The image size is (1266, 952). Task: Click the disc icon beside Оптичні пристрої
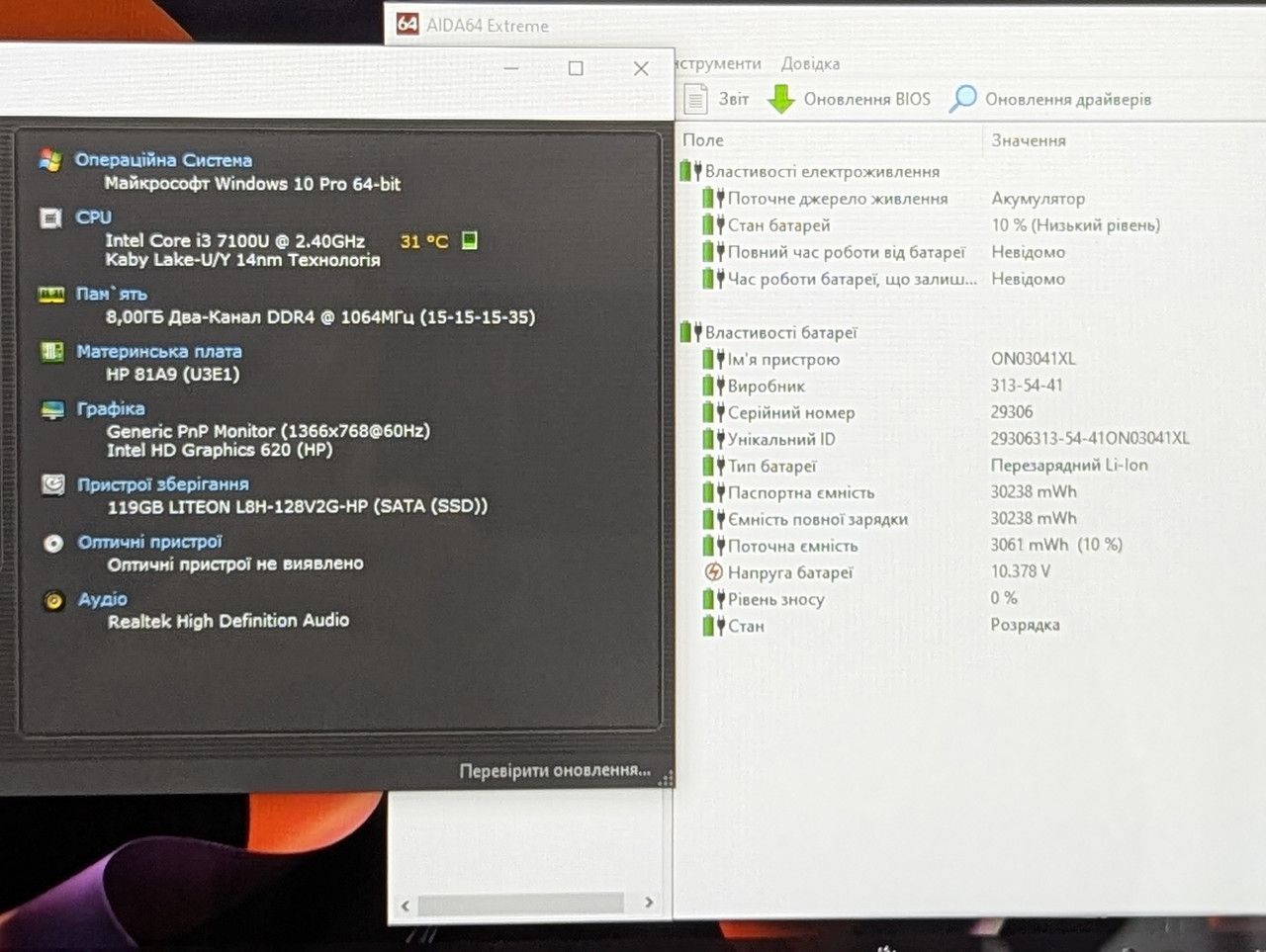point(53,543)
